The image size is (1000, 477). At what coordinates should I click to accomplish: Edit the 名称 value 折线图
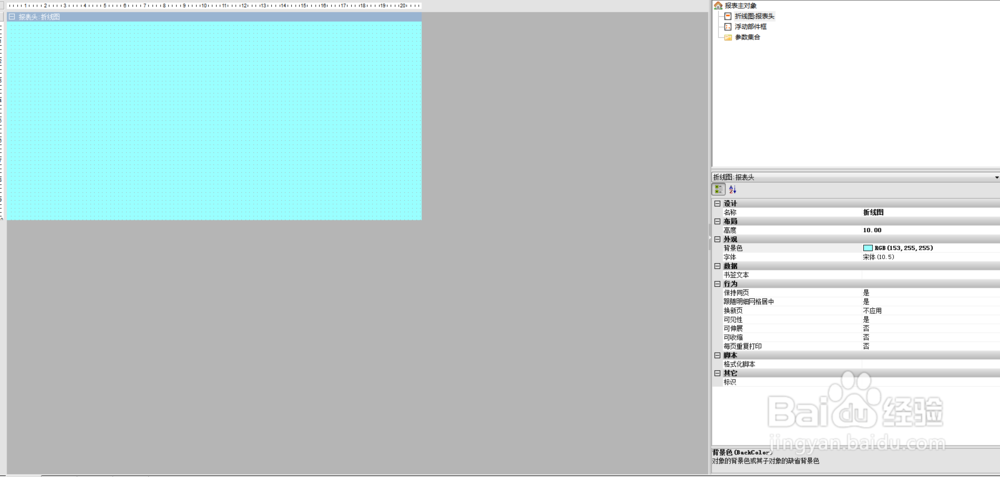tap(873, 212)
